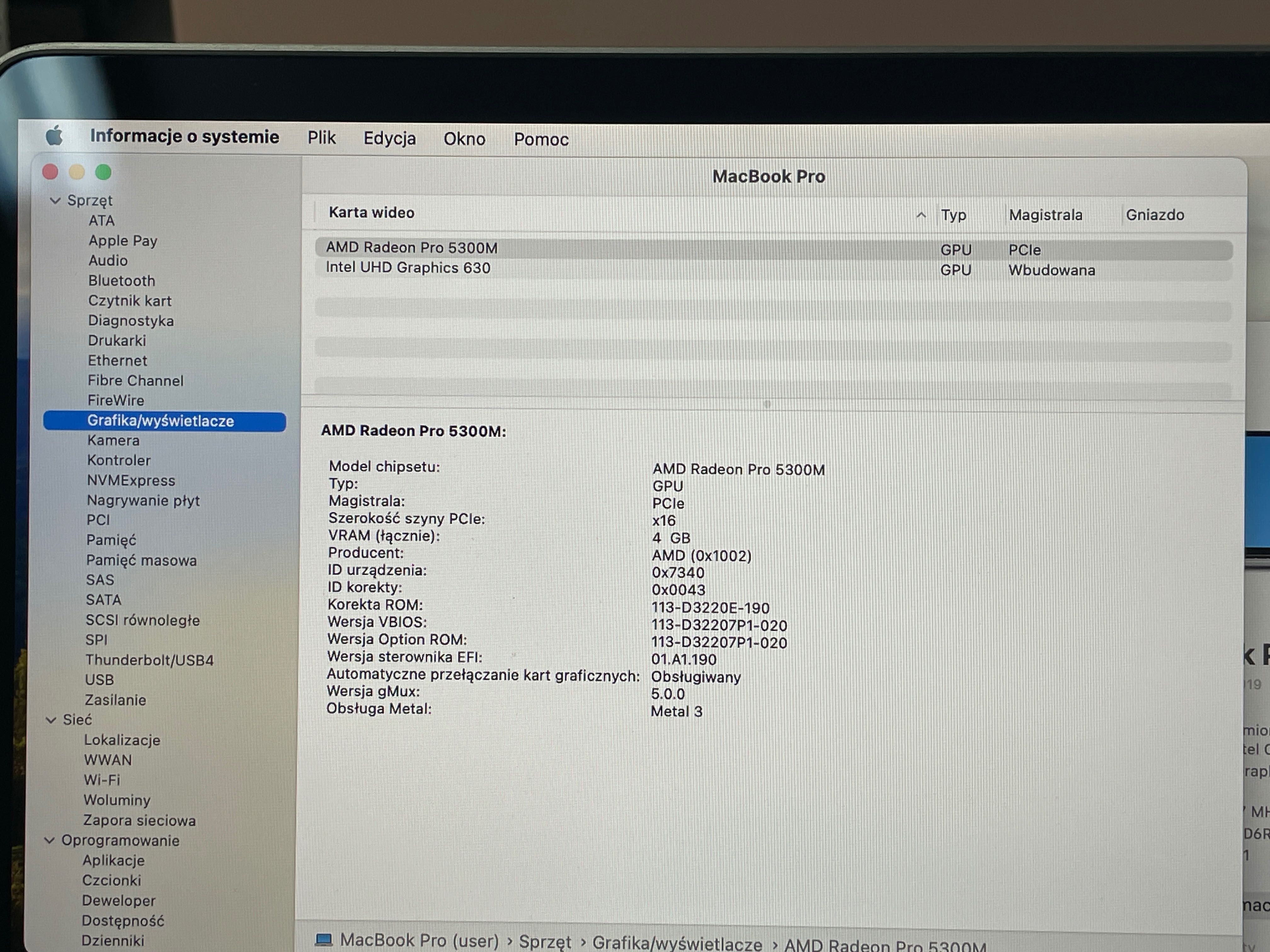Click MacBook Pro (user) in path bar

point(419,941)
